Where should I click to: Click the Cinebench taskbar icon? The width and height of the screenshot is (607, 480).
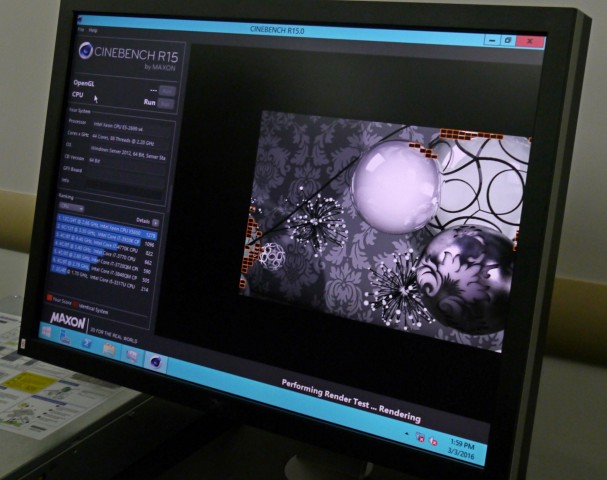click(156, 362)
